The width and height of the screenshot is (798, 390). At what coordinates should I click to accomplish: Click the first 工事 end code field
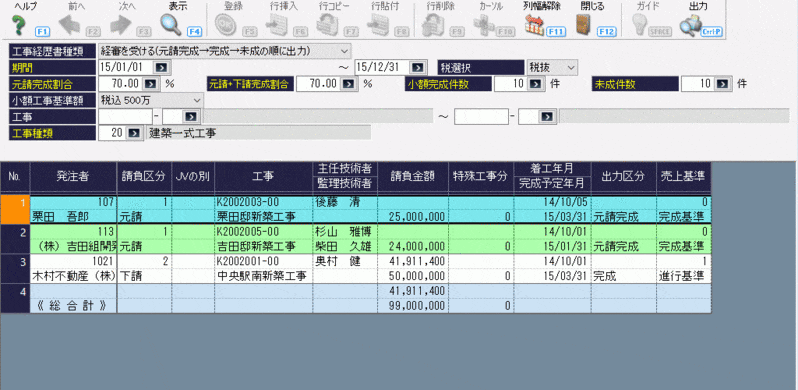point(481,117)
